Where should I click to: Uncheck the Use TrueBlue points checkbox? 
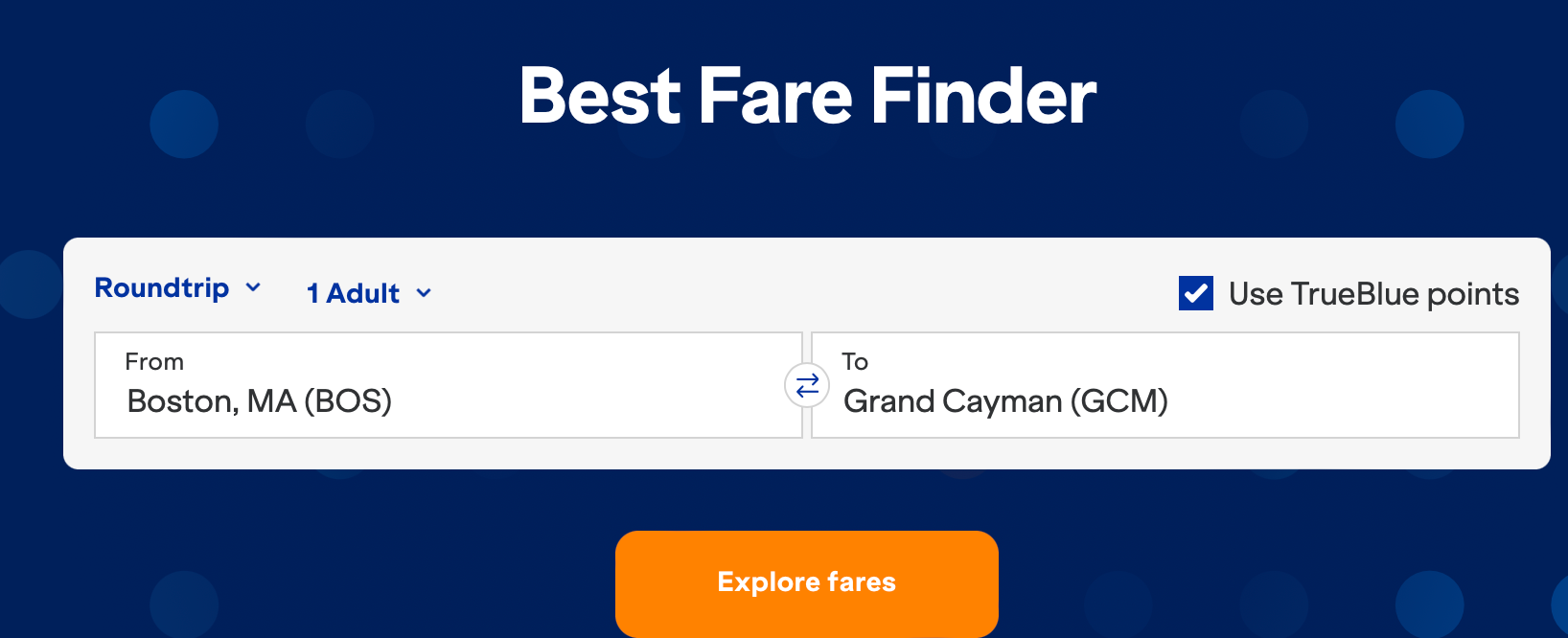[x=1196, y=293]
